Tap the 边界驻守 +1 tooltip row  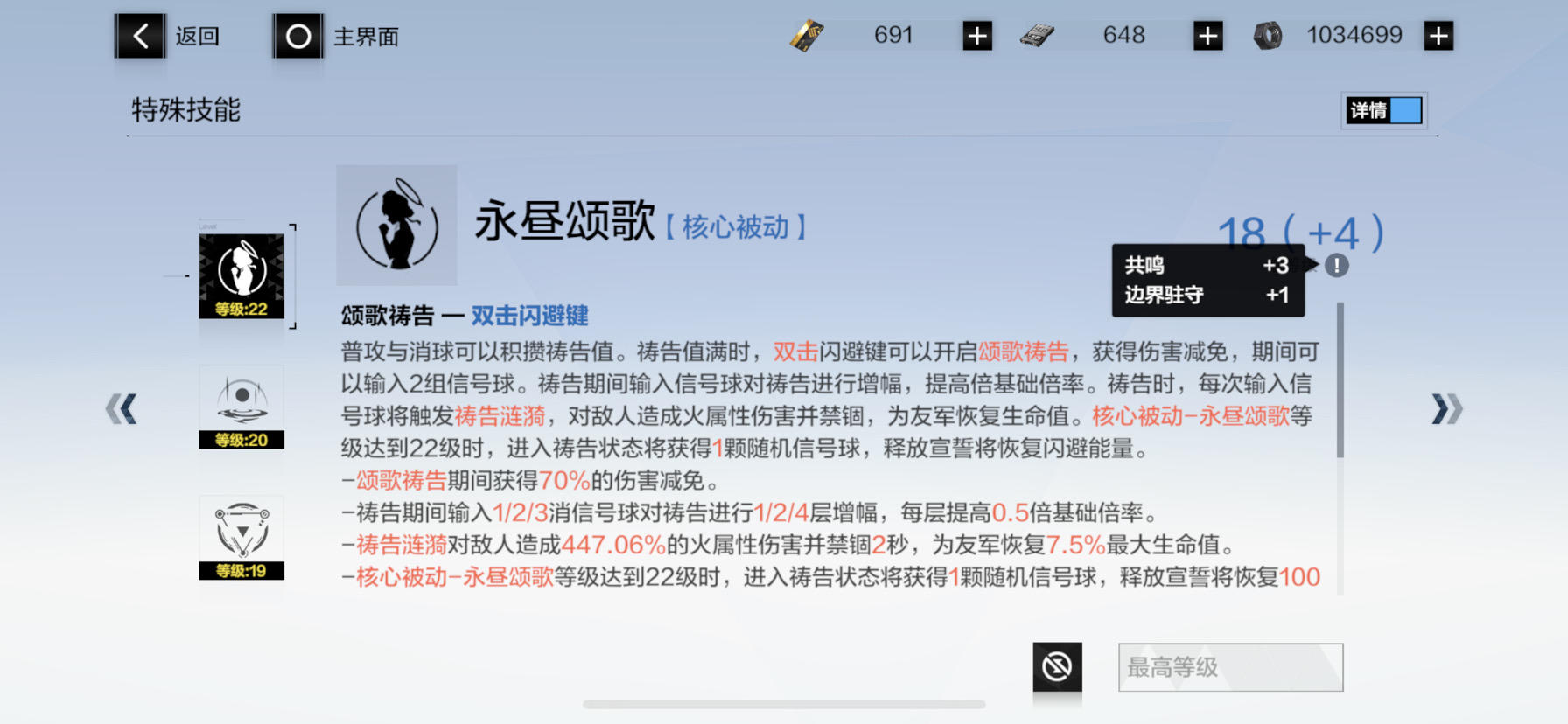1207,295
